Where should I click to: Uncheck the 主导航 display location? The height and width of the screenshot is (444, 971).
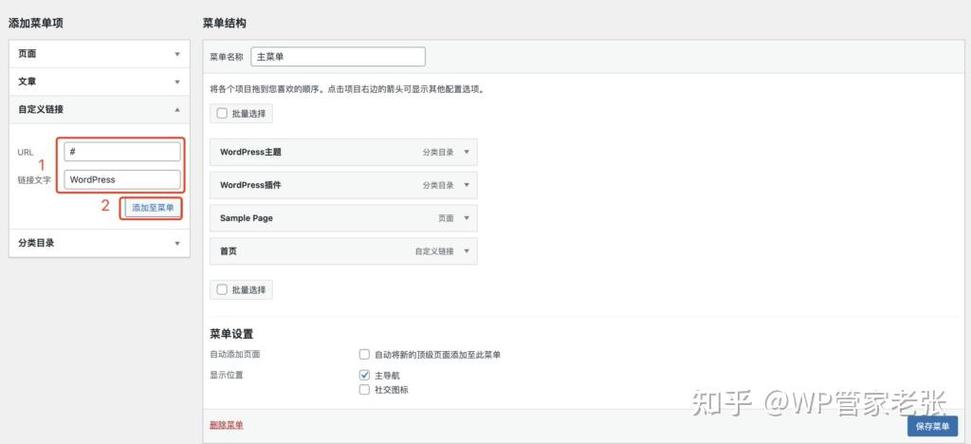click(x=364, y=375)
